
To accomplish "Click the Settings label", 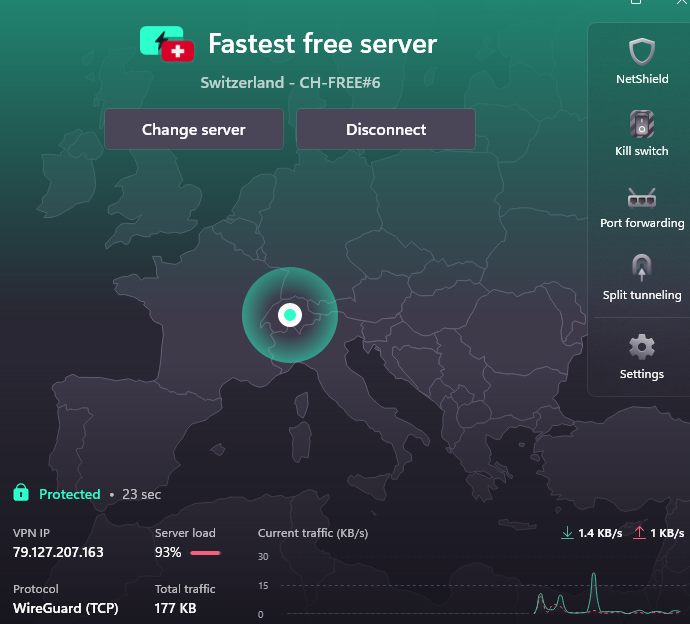I will pyautogui.click(x=642, y=374).
